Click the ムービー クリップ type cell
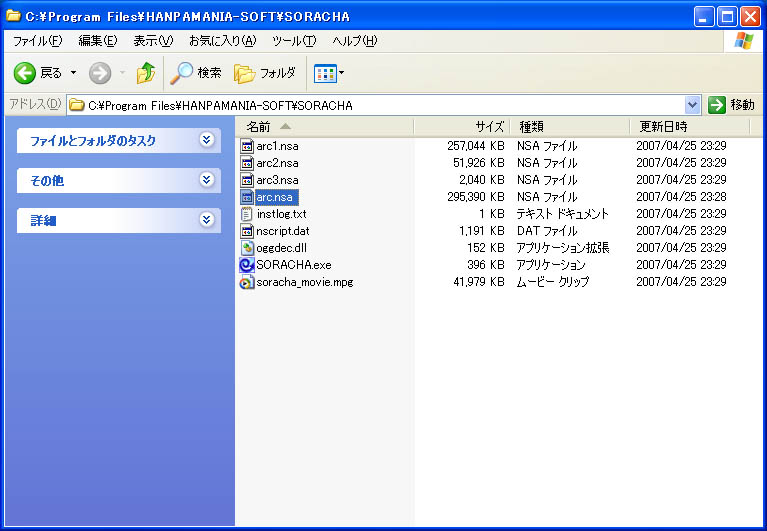 click(x=553, y=282)
